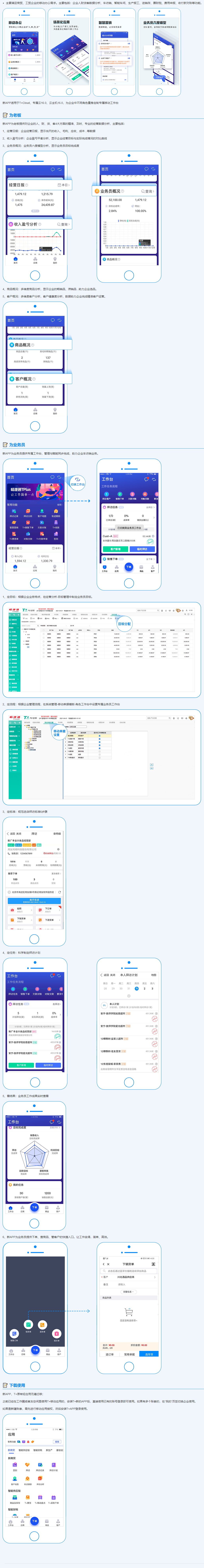This screenshot has height=1568, width=204.
Task: Open 欠款分析 in the salesman home grid
Action: (x=42, y=524)
